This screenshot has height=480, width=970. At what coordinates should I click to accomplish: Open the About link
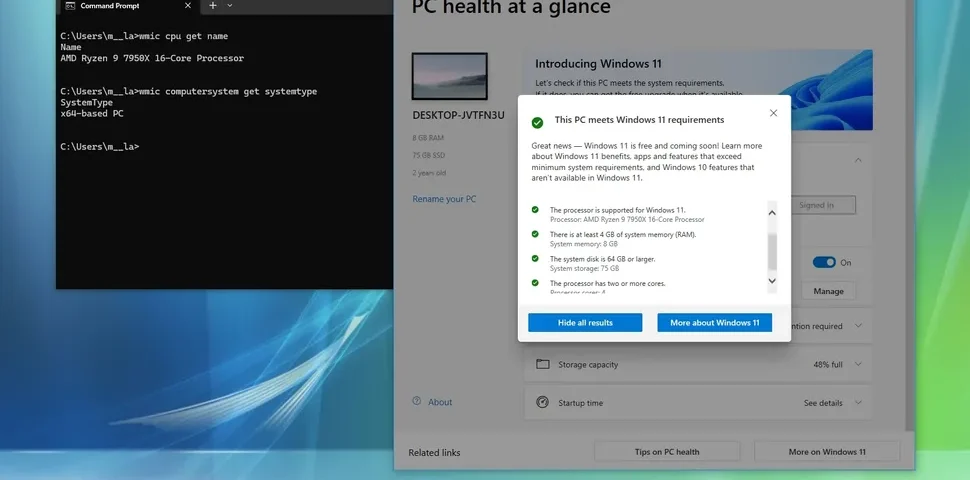click(440, 402)
